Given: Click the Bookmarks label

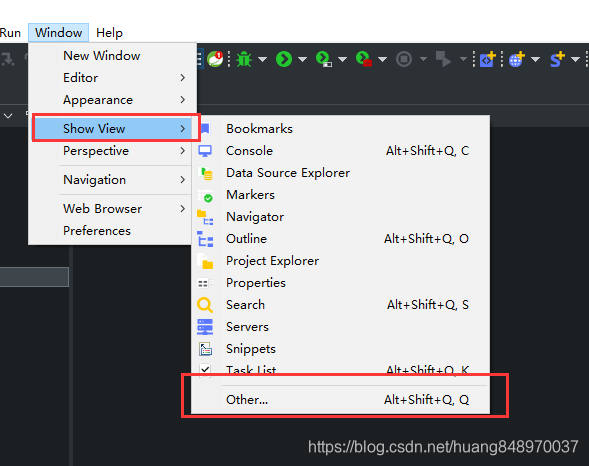Looking at the screenshot, I should point(259,129).
